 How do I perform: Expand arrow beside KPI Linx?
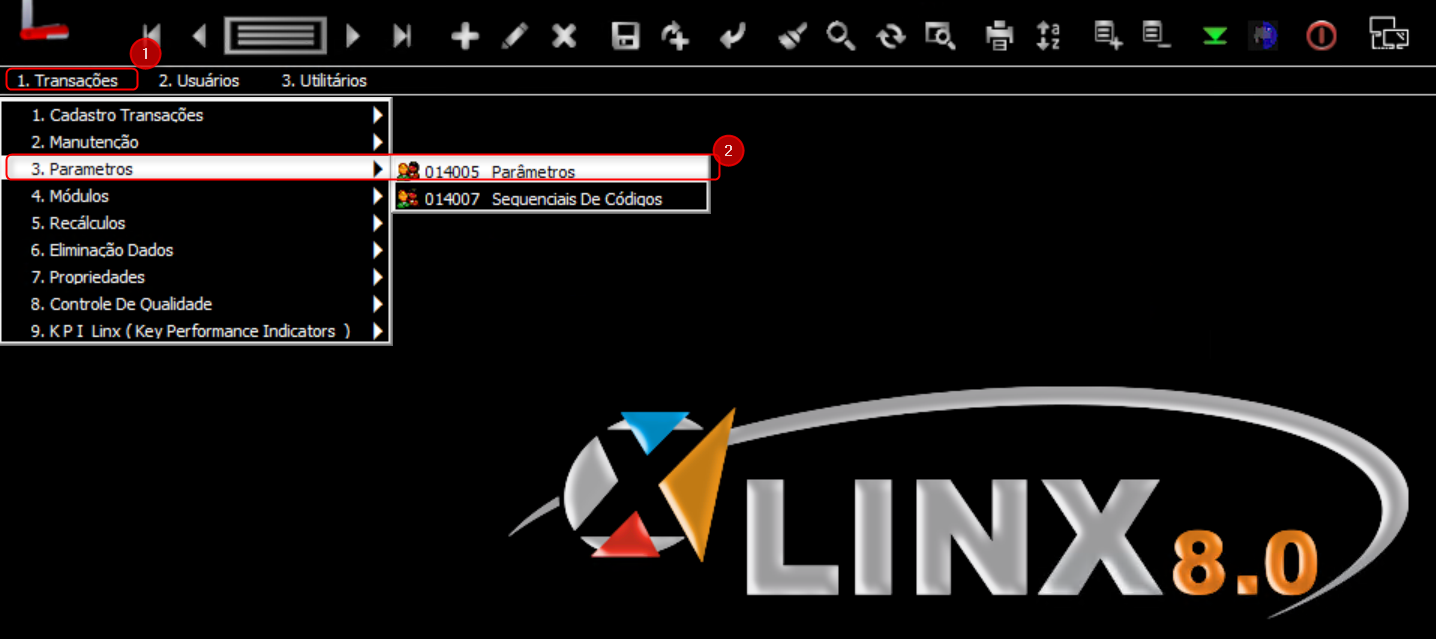[378, 331]
